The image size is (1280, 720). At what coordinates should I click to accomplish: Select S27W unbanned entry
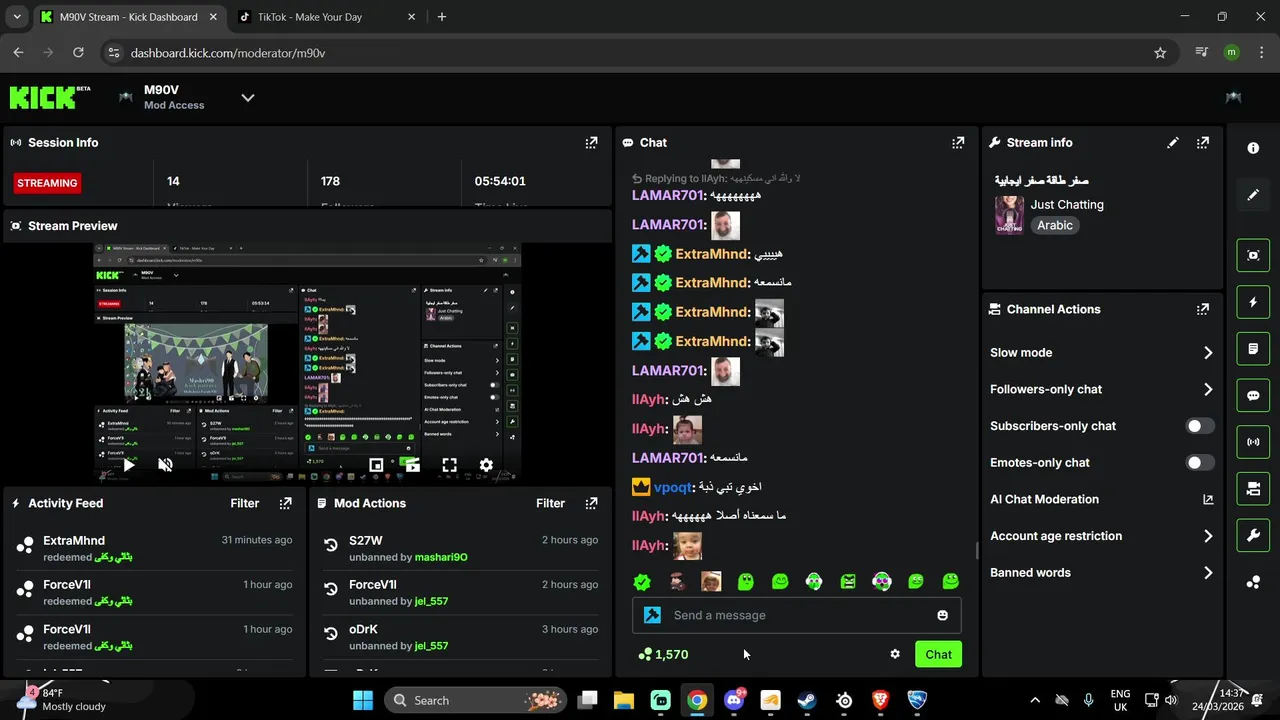coord(459,548)
